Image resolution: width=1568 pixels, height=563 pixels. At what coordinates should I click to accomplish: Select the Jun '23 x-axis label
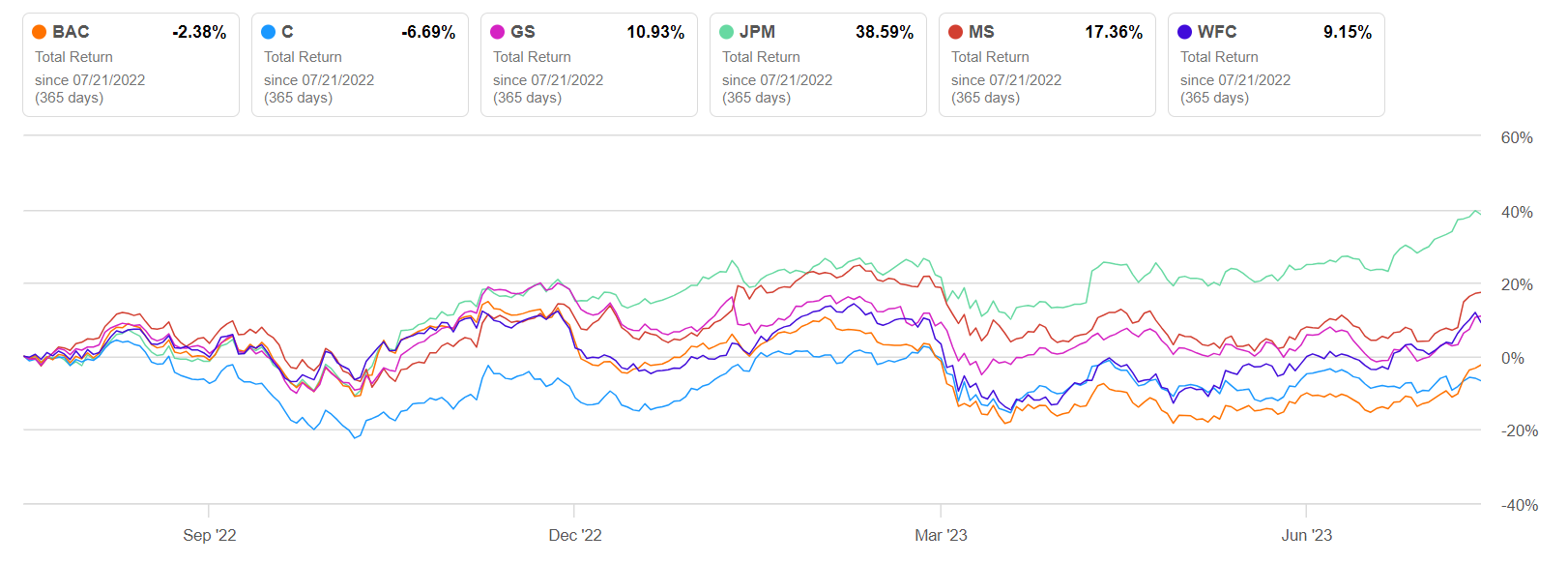tap(1306, 535)
